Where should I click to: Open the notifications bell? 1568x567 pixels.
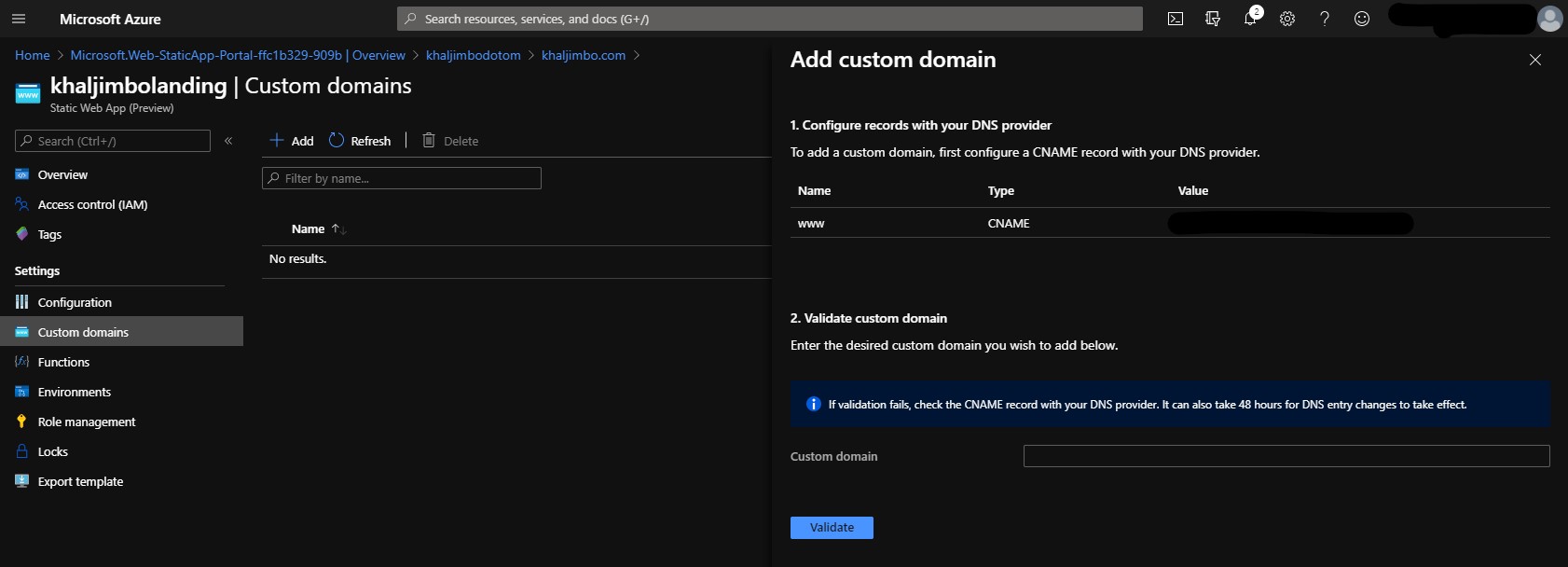[1250, 19]
